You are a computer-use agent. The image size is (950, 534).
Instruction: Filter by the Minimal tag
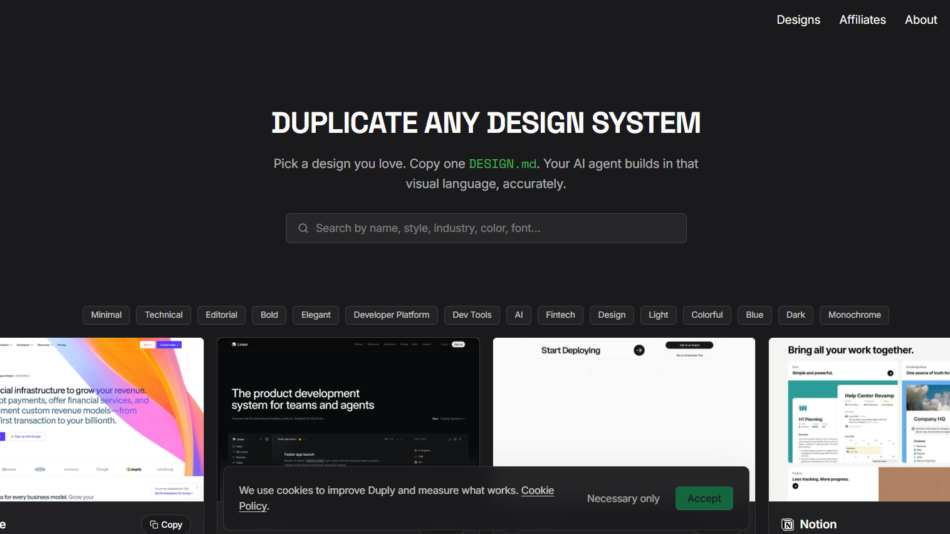106,315
